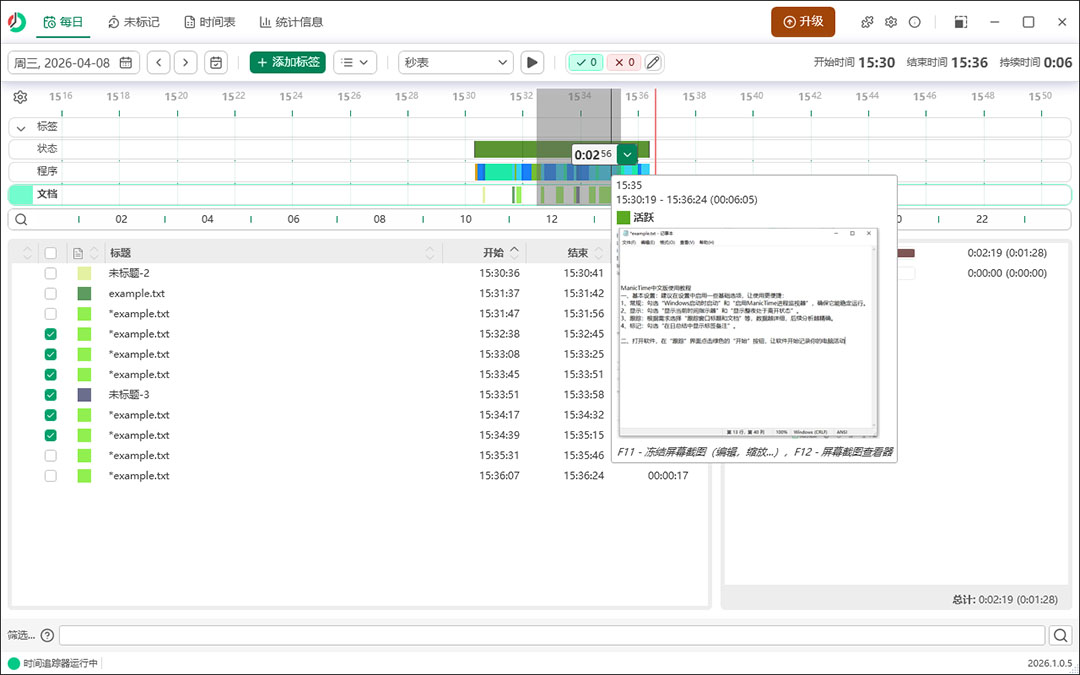
Task: Click the green accepted count 0 badge
Action: [x=586, y=63]
